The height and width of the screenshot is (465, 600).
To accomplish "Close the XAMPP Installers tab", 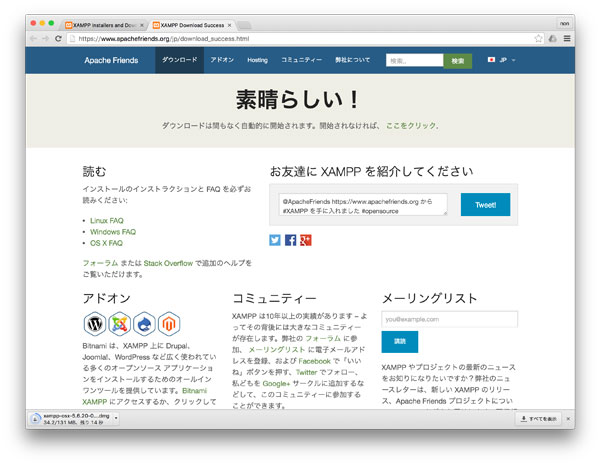I will 142,25.
